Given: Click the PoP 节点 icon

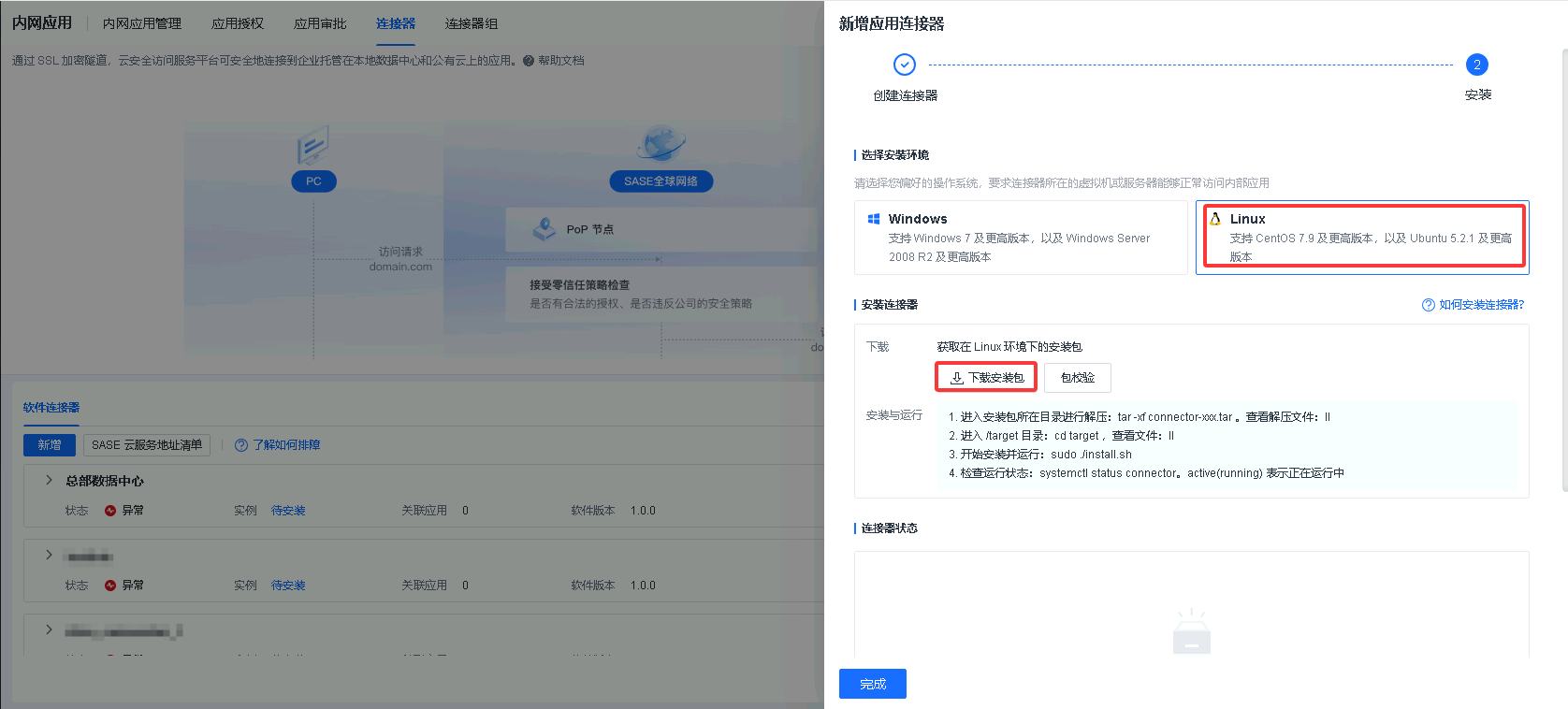Looking at the screenshot, I should point(544,229).
